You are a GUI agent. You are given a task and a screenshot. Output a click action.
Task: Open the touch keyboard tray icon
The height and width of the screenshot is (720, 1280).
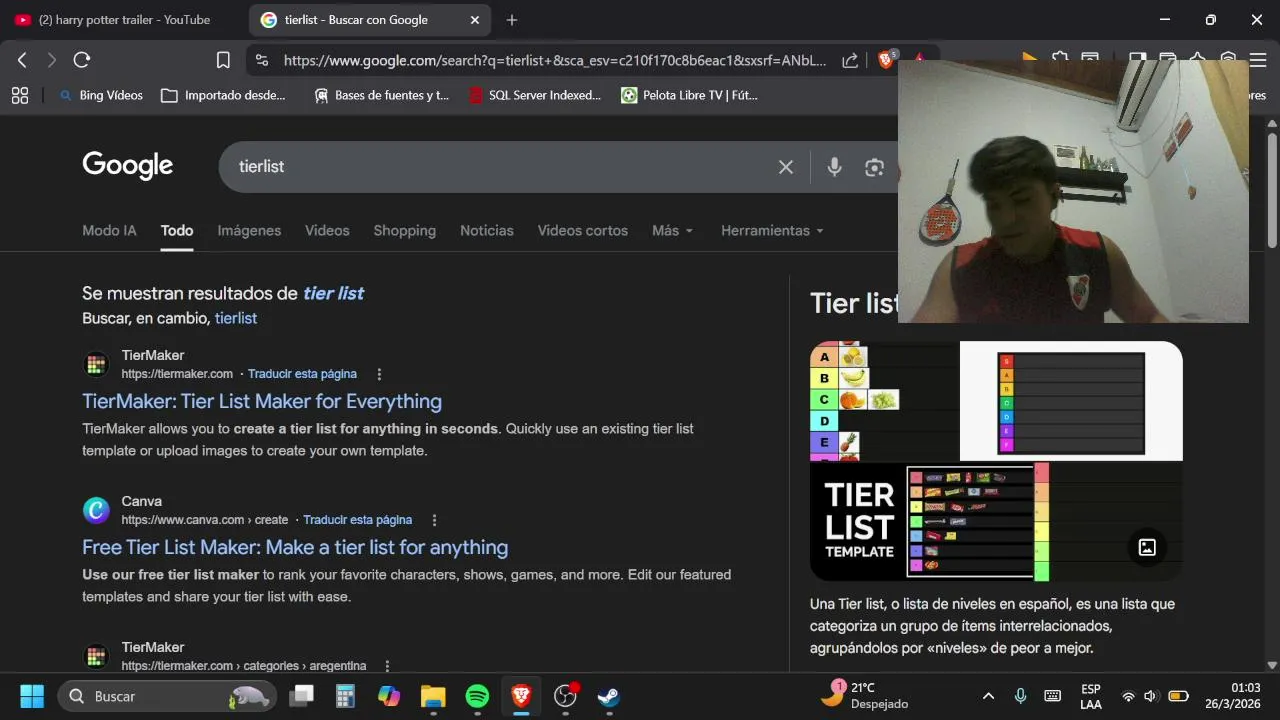click(1052, 696)
